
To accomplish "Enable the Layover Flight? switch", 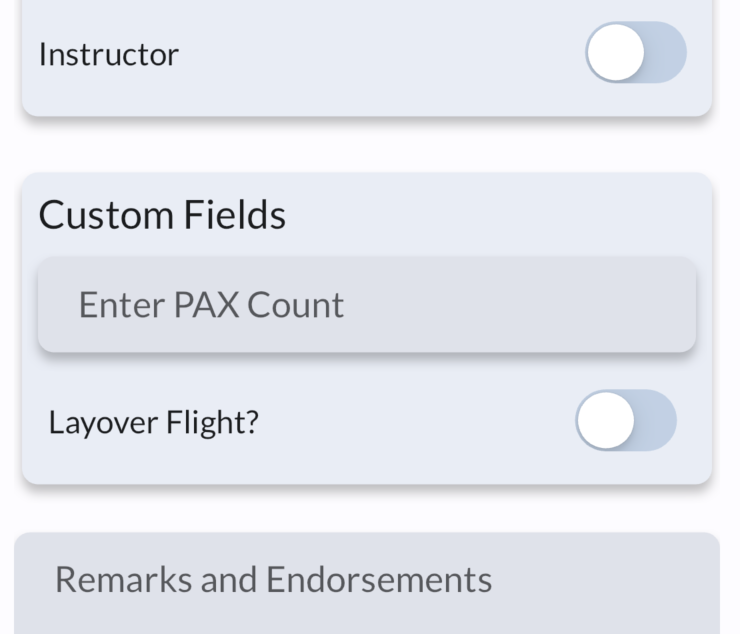I will pyautogui.click(x=625, y=421).
